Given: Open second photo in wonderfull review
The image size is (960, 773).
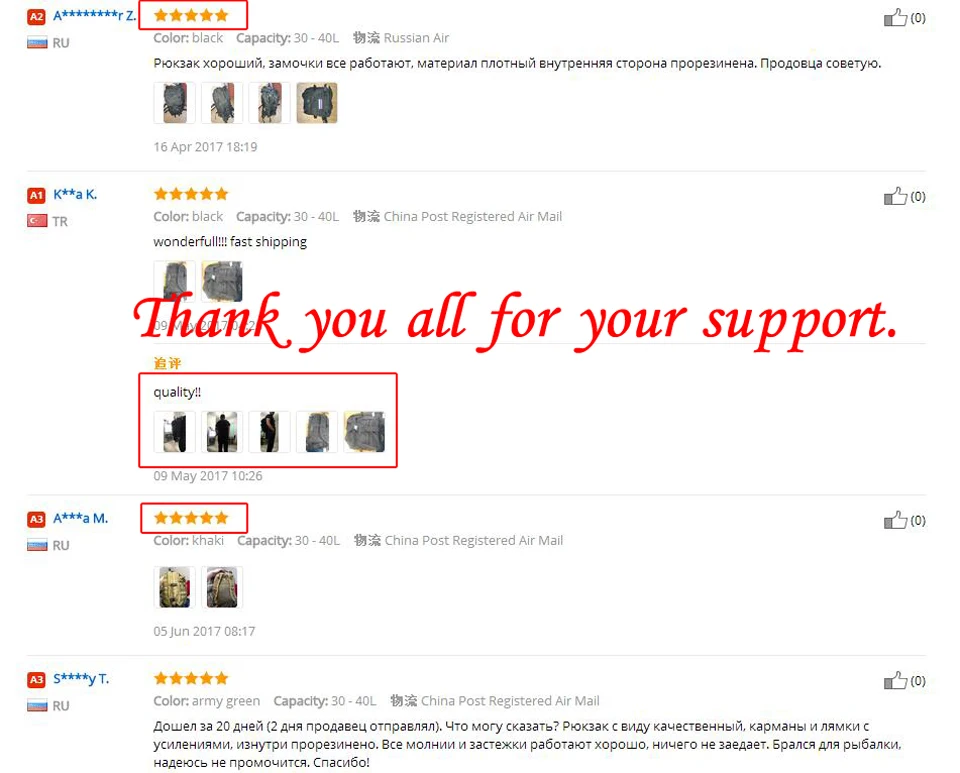Looking at the screenshot, I should click(x=222, y=282).
